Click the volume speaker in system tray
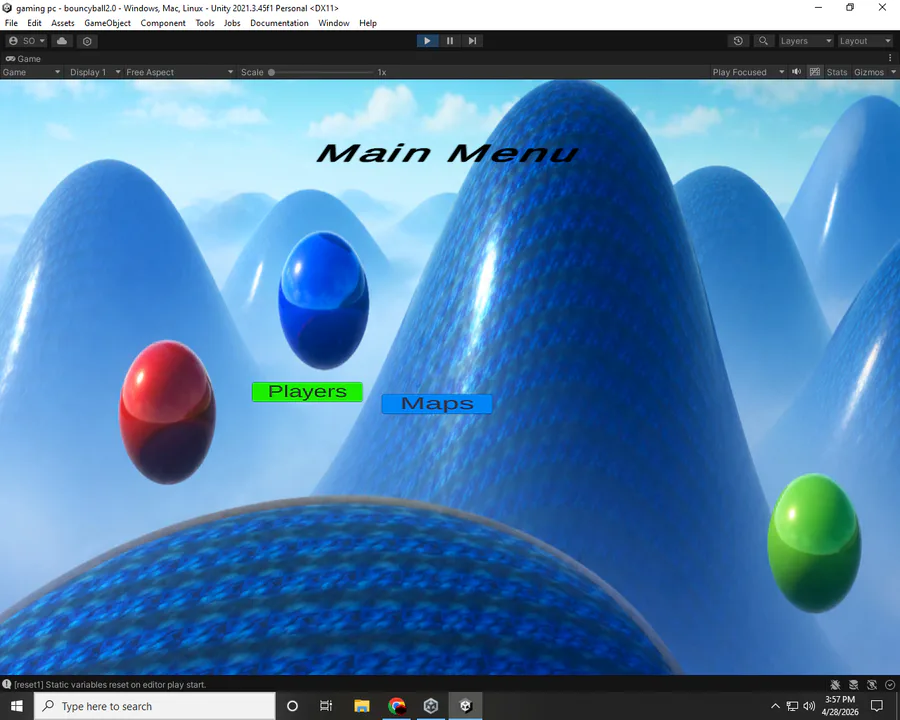This screenshot has height=720, width=900. click(x=809, y=706)
